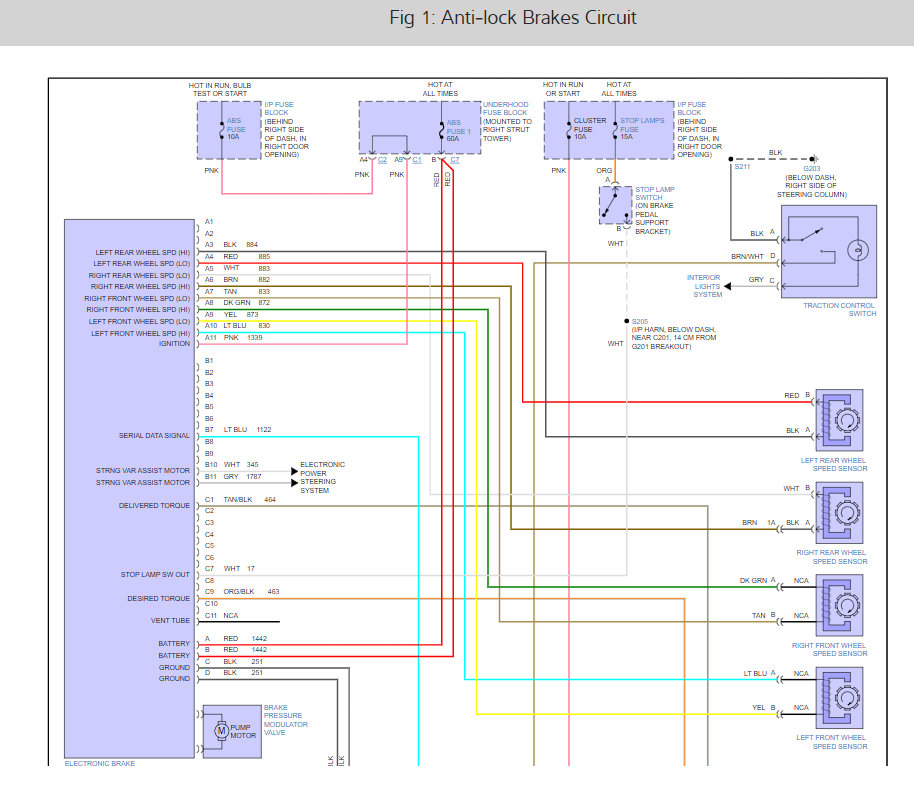Click the Left Front Wheel Speed Sensor symbol
Viewport: 914px width, 787px height.
839,698
